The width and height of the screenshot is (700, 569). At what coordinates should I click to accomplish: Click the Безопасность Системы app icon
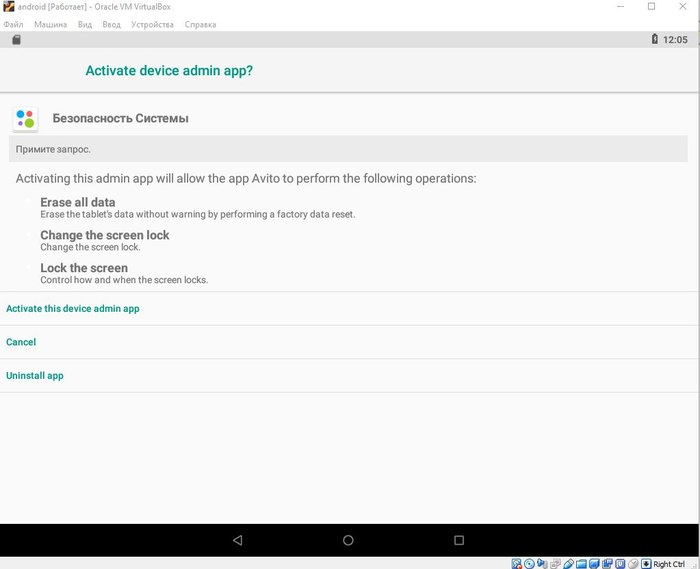26,119
